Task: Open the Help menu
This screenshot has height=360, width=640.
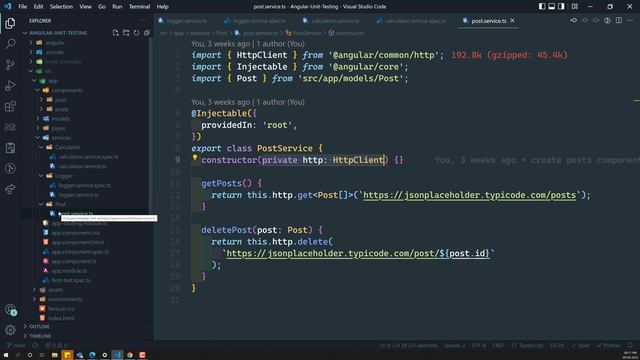Action: pos(162,7)
